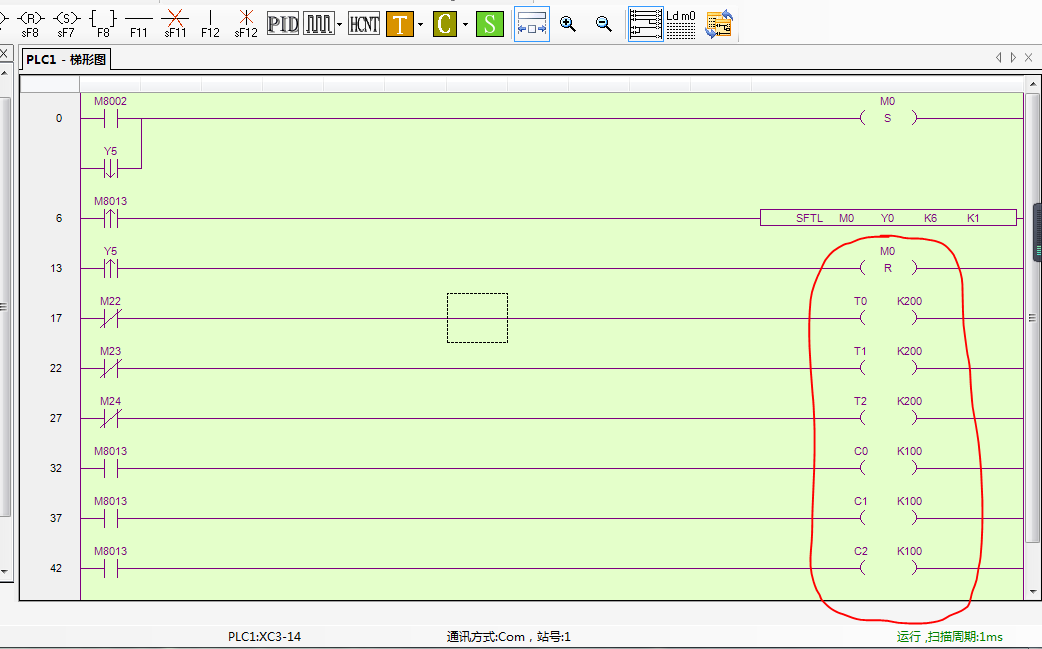Insert a PID instruction from toolbar
The width and height of the screenshot is (1042, 649).
(x=283, y=24)
